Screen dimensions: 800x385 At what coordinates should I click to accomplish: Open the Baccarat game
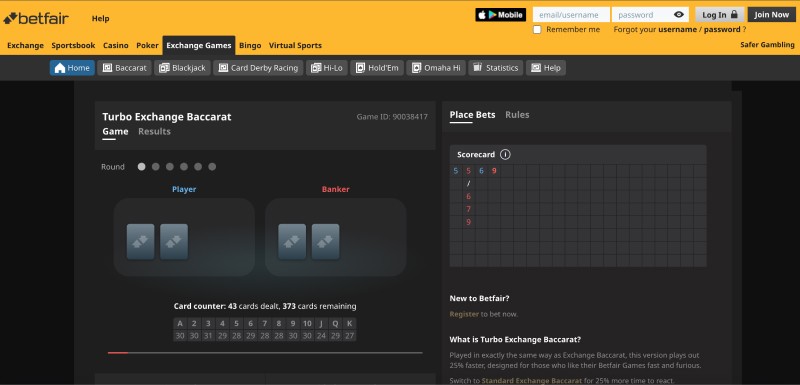124,68
